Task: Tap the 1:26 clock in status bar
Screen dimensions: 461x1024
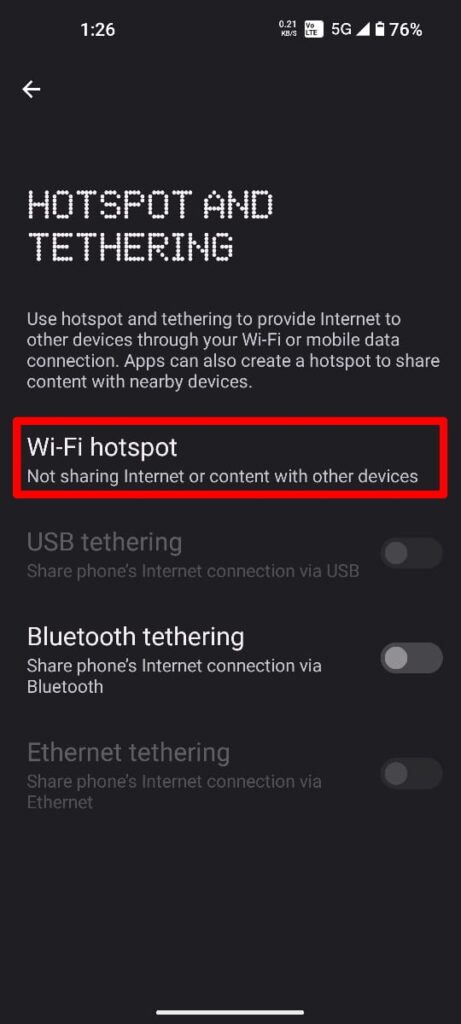Action: pos(98,29)
